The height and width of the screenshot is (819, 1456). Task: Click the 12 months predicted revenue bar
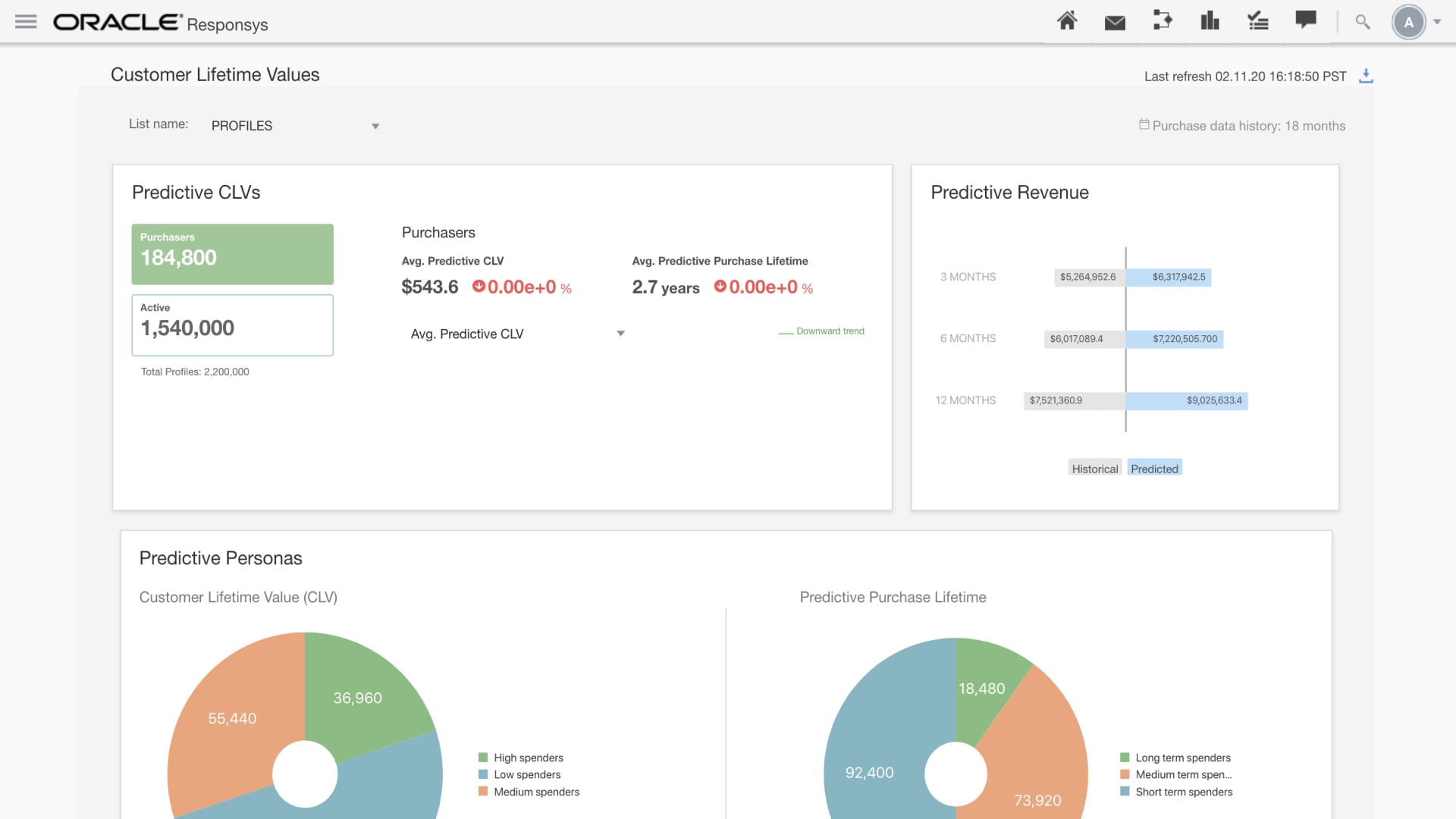click(x=1187, y=400)
